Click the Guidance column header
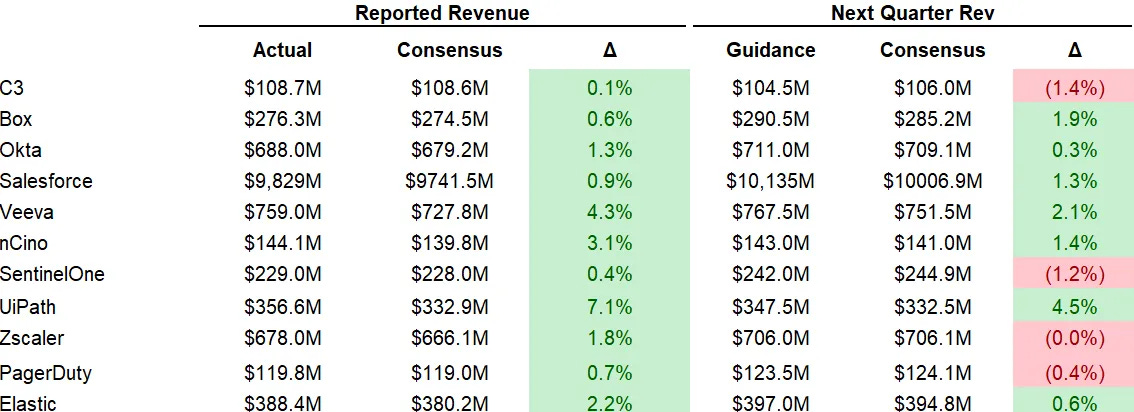 771,50
